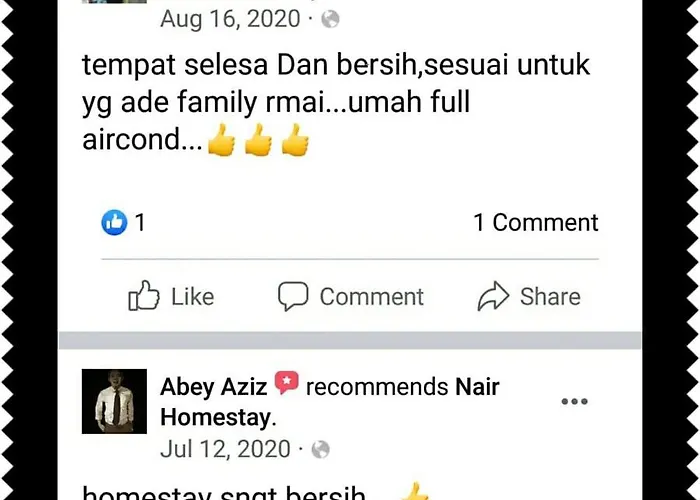The height and width of the screenshot is (500, 700).
Task: Click the review text tempat selesa
Action: [175, 65]
